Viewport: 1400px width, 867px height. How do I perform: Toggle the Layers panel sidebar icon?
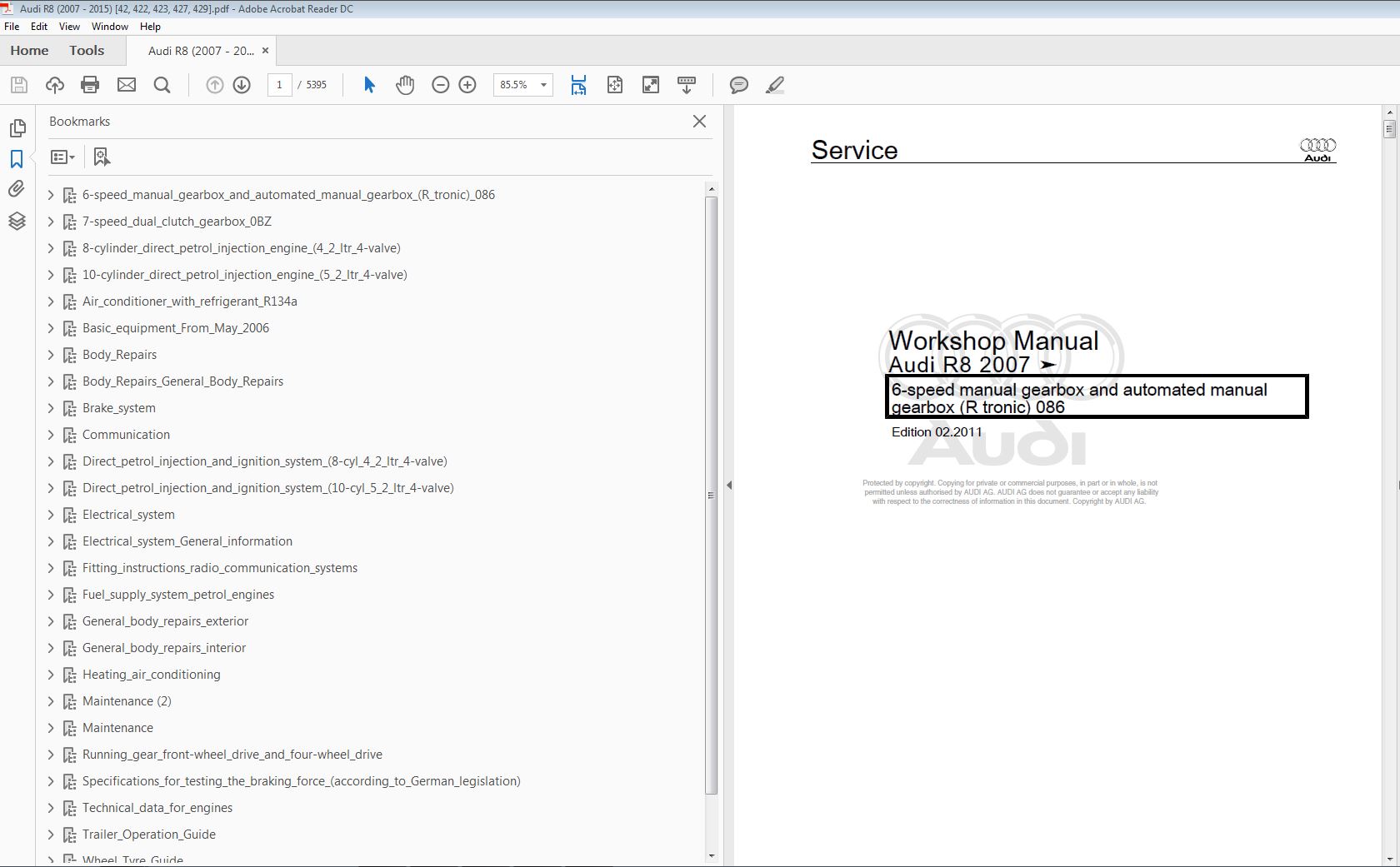(x=17, y=221)
